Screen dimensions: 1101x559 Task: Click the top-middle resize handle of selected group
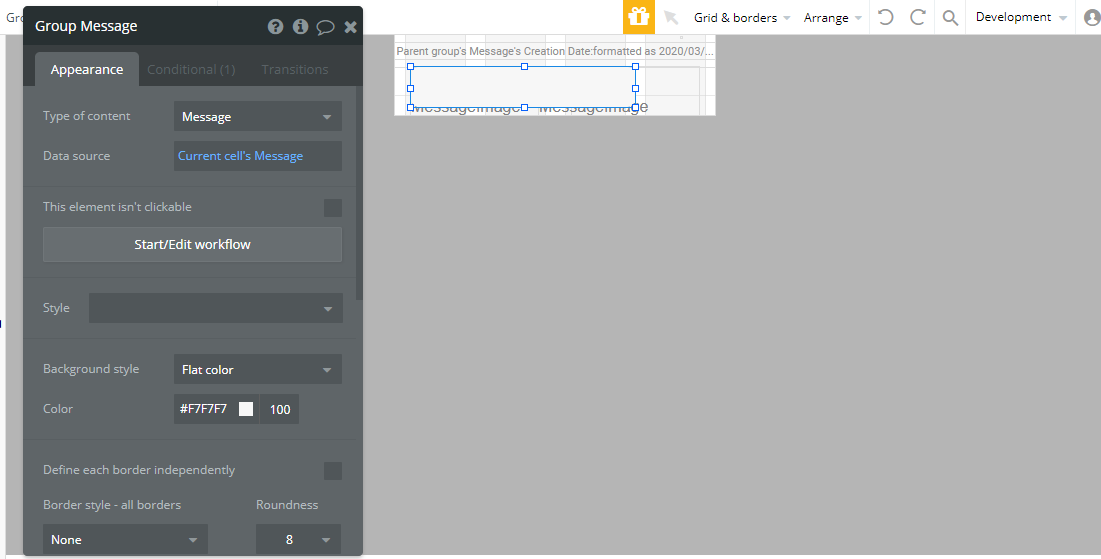click(x=524, y=67)
